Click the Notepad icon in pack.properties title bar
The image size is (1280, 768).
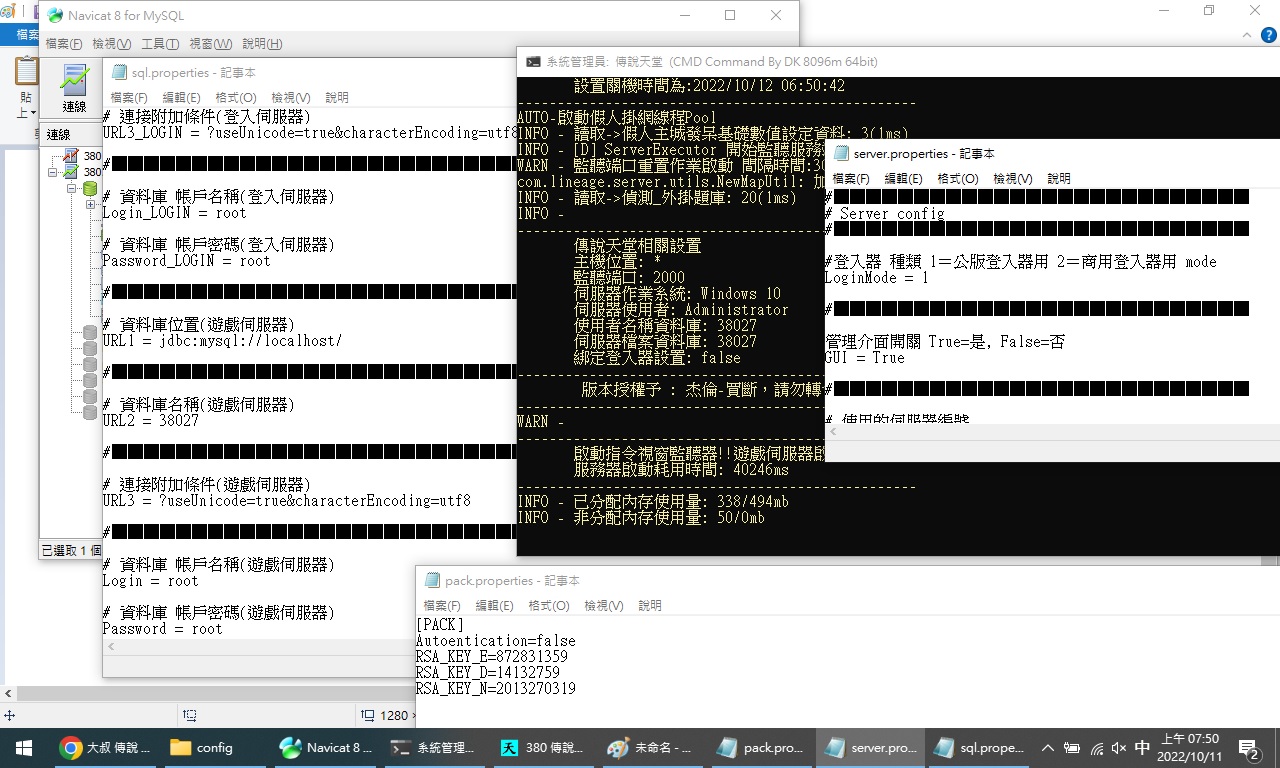pyautogui.click(x=432, y=580)
